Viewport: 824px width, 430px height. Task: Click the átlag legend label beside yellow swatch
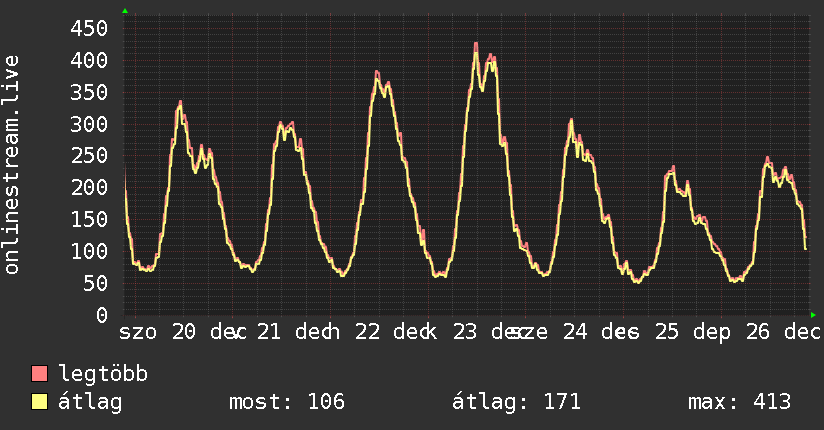pos(90,403)
